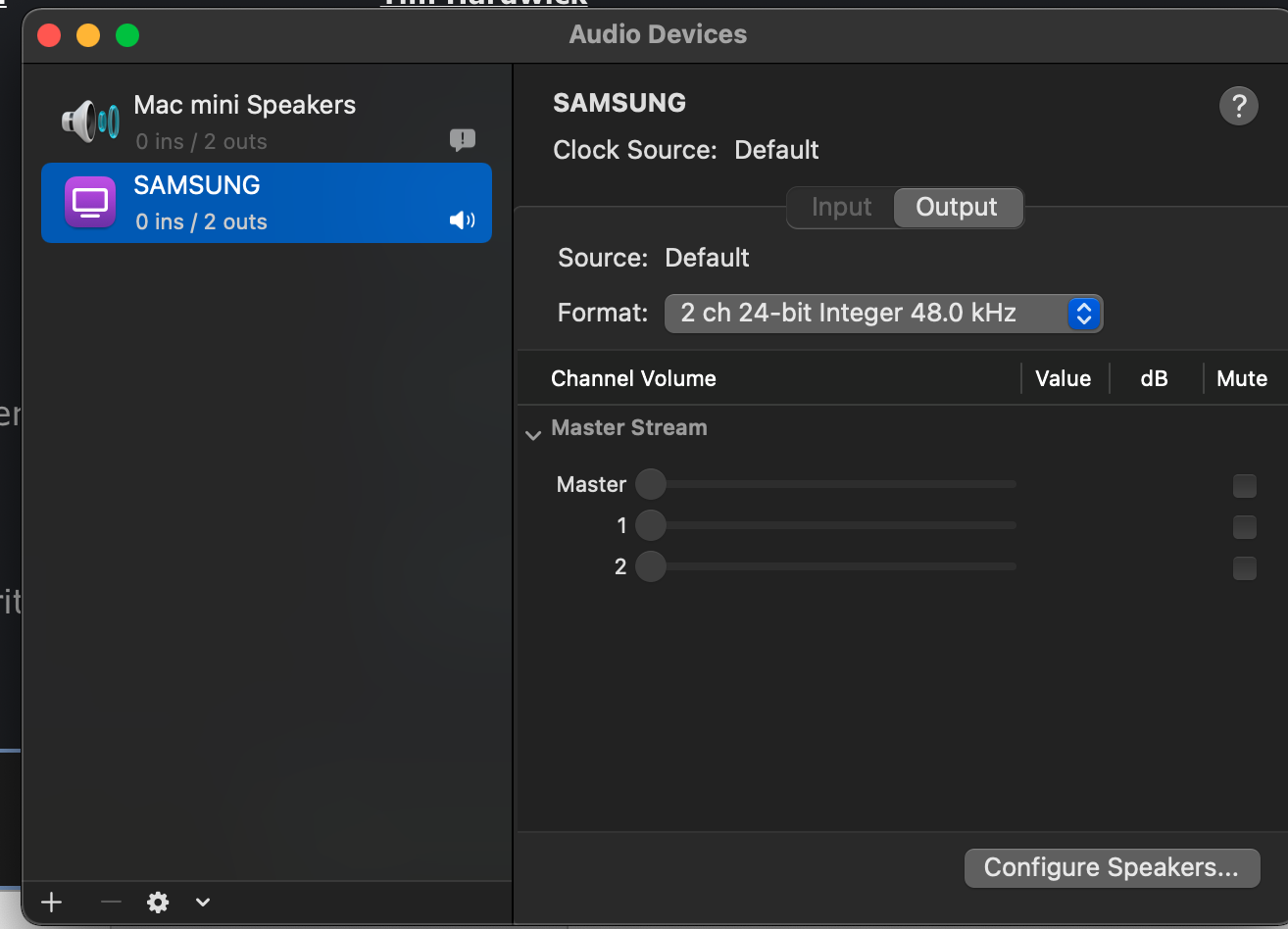Open the chevron menu beside the gear
The height and width of the screenshot is (929, 1288).
click(203, 903)
